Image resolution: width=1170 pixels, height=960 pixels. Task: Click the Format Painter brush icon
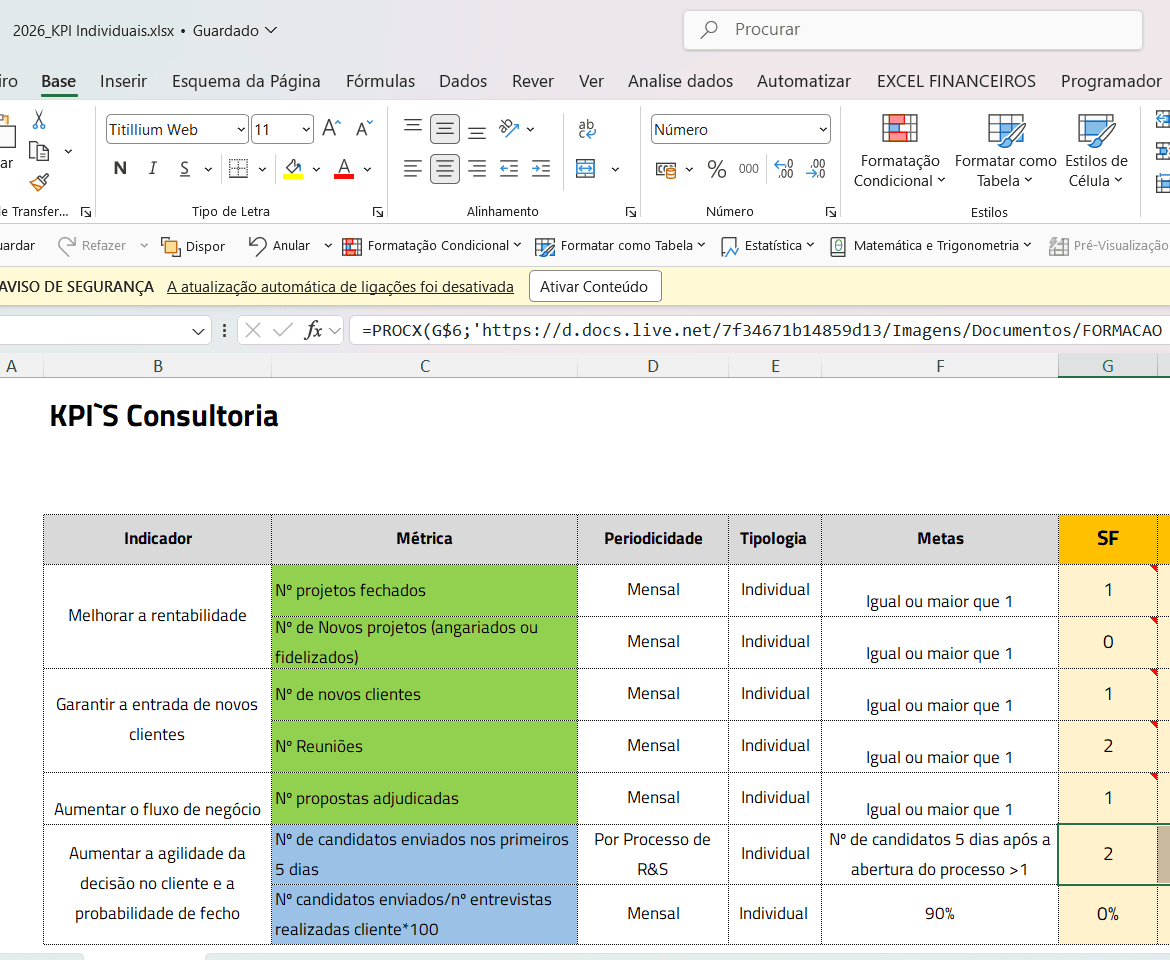tap(39, 182)
